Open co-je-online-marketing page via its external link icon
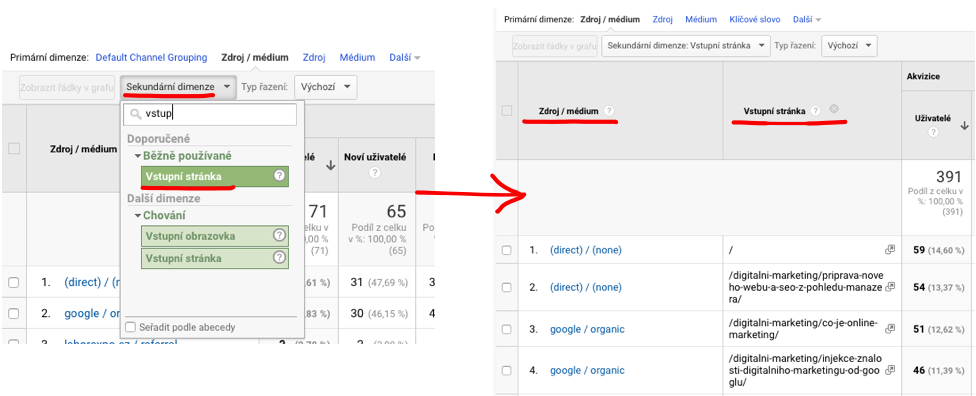The image size is (976, 396). [x=890, y=328]
